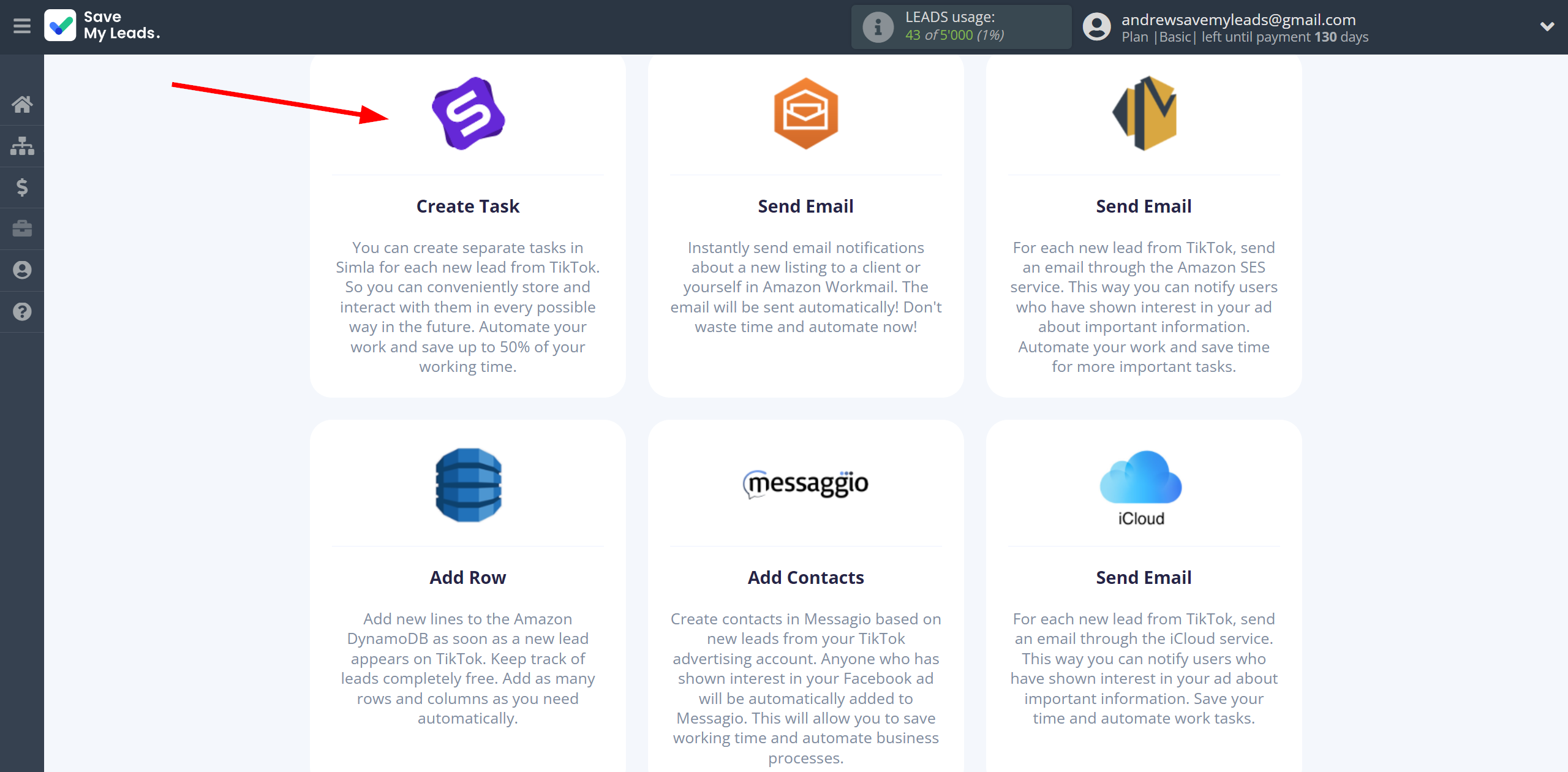The height and width of the screenshot is (772, 1568).
Task: Click the Simla Create Task description text
Action: [468, 307]
